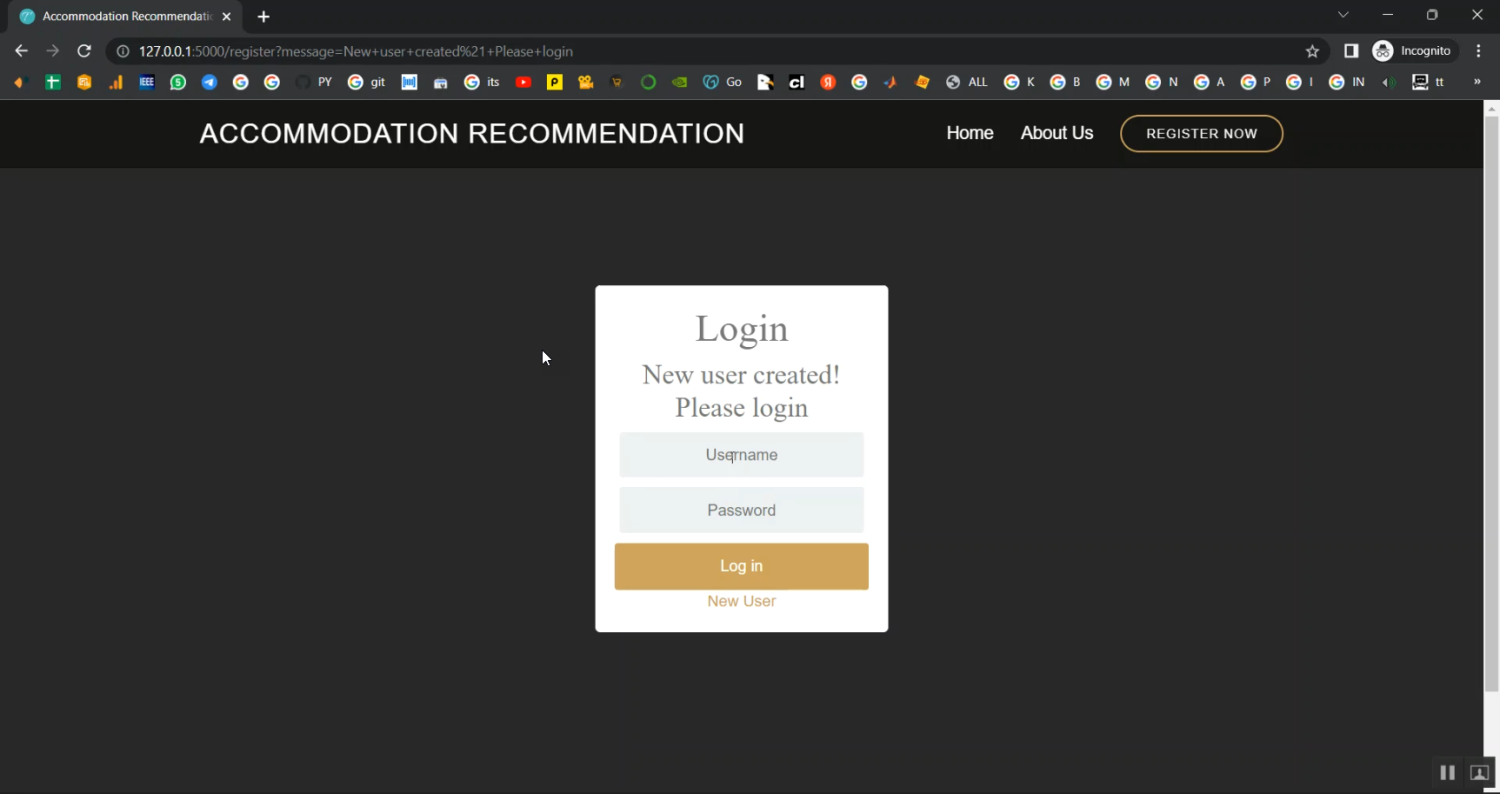
Task: Open the browser side panel icon
Action: click(x=1351, y=51)
